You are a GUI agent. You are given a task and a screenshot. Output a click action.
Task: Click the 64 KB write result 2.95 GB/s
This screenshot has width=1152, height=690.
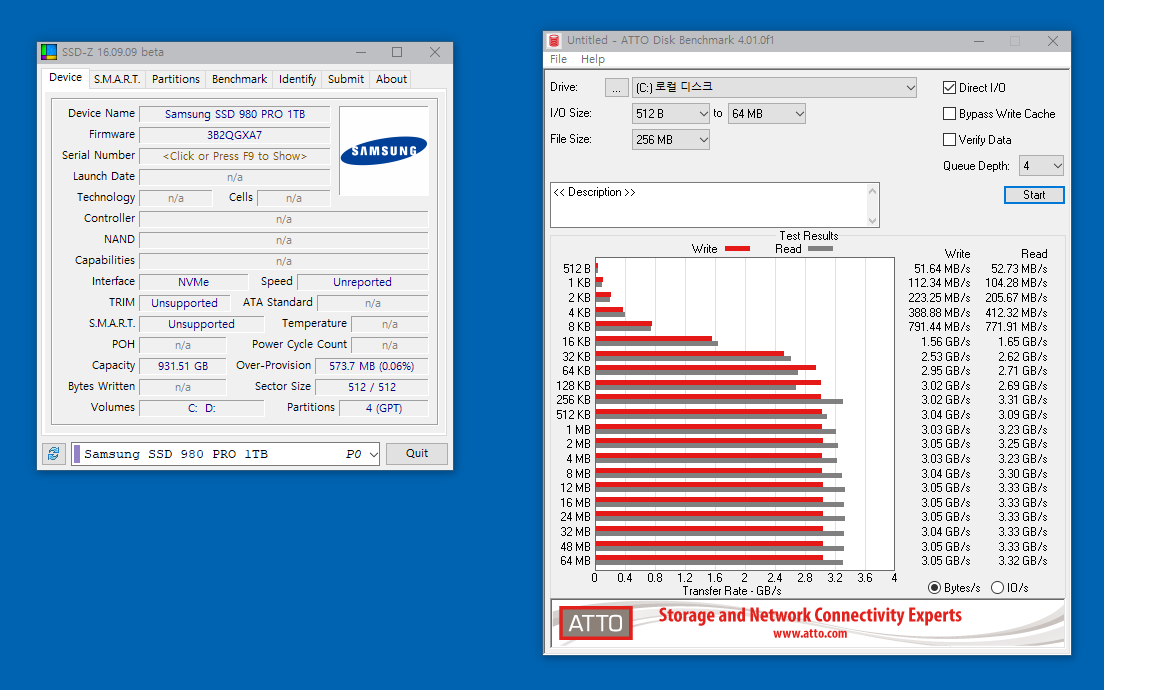(946, 371)
